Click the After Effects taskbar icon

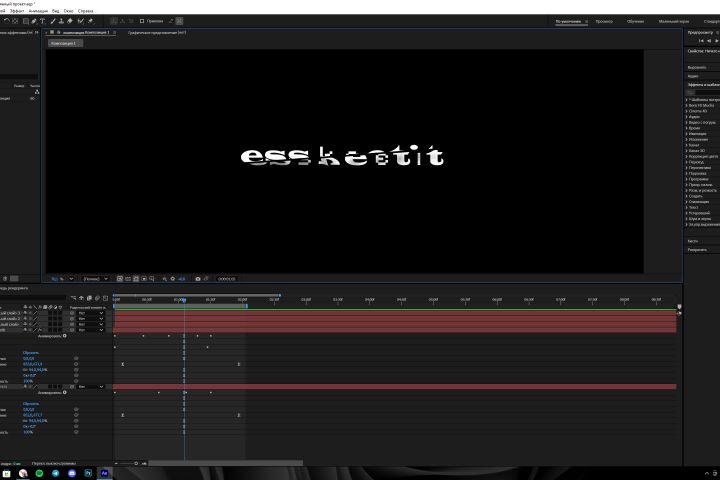[105, 473]
